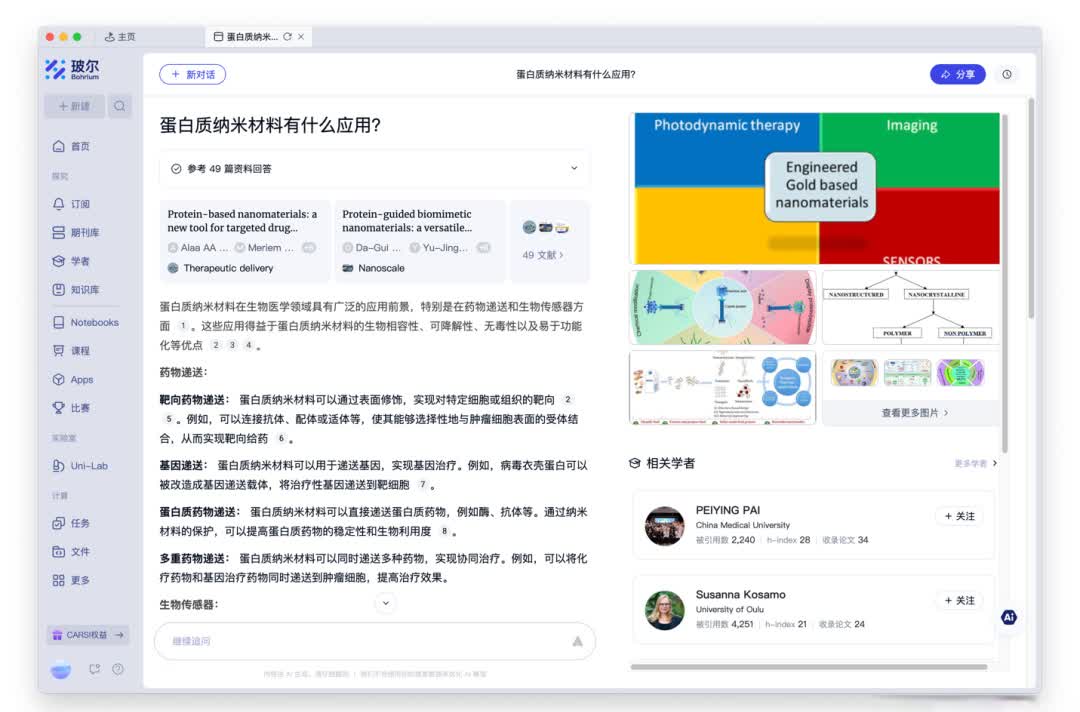Click the sidebar search icon
The image size is (1080, 712).
(x=120, y=106)
